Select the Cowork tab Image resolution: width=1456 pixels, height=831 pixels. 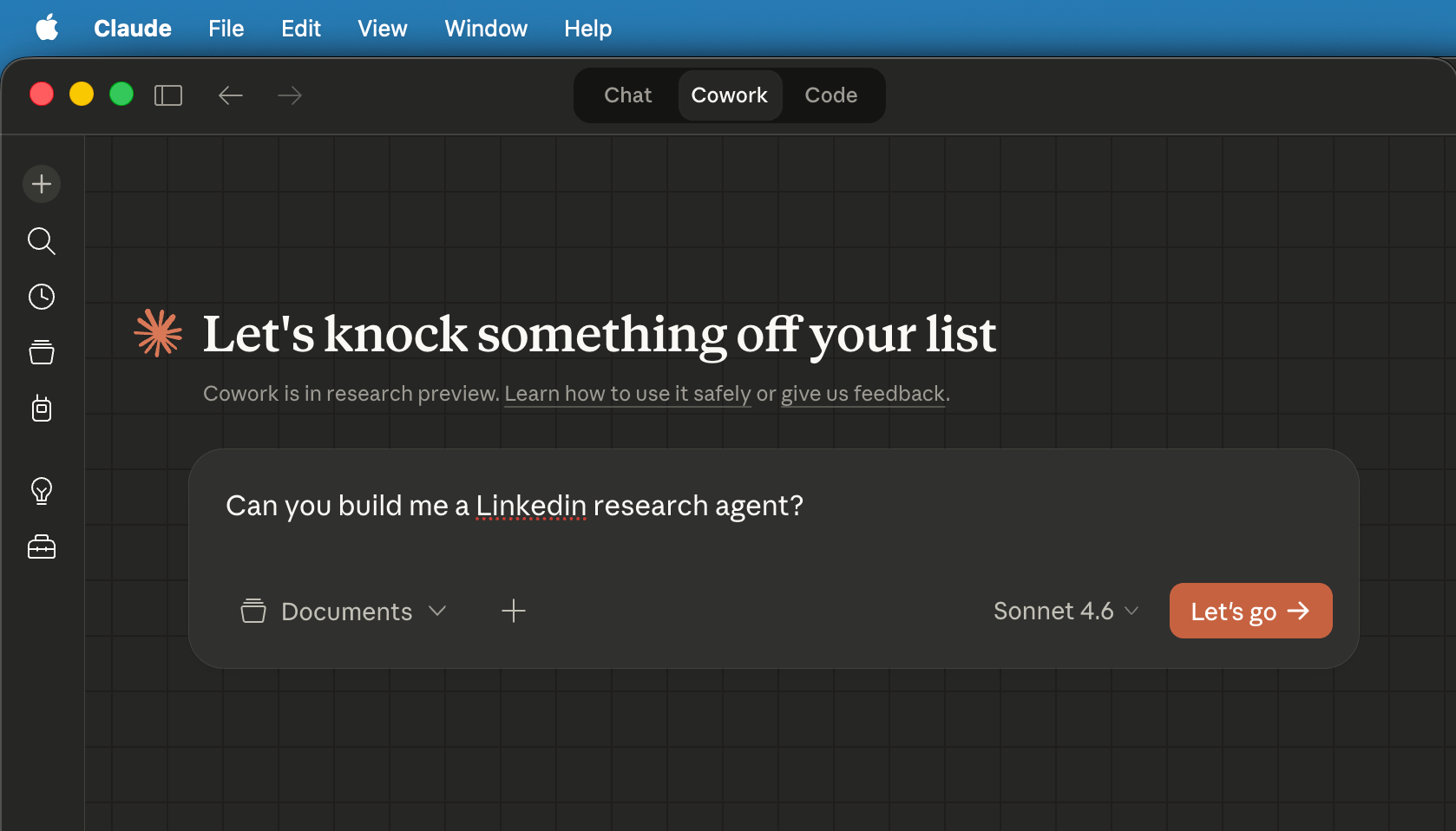pos(729,95)
